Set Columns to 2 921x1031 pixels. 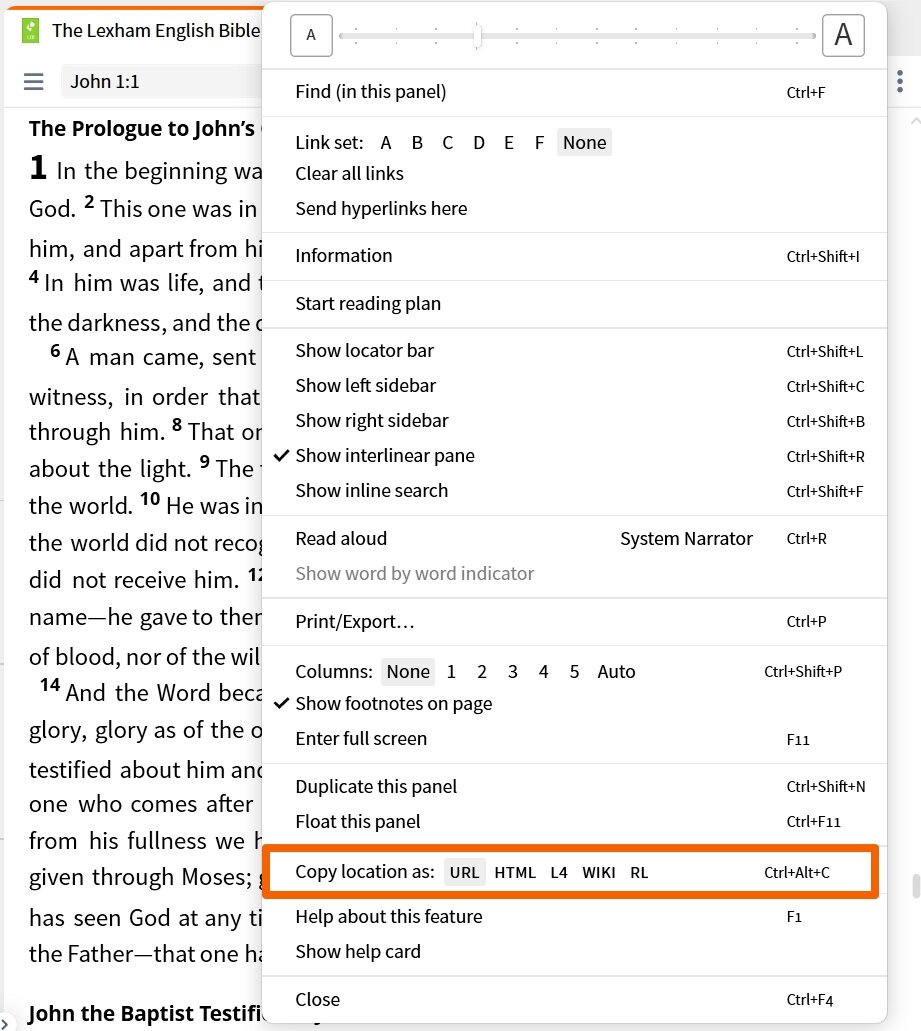click(482, 672)
